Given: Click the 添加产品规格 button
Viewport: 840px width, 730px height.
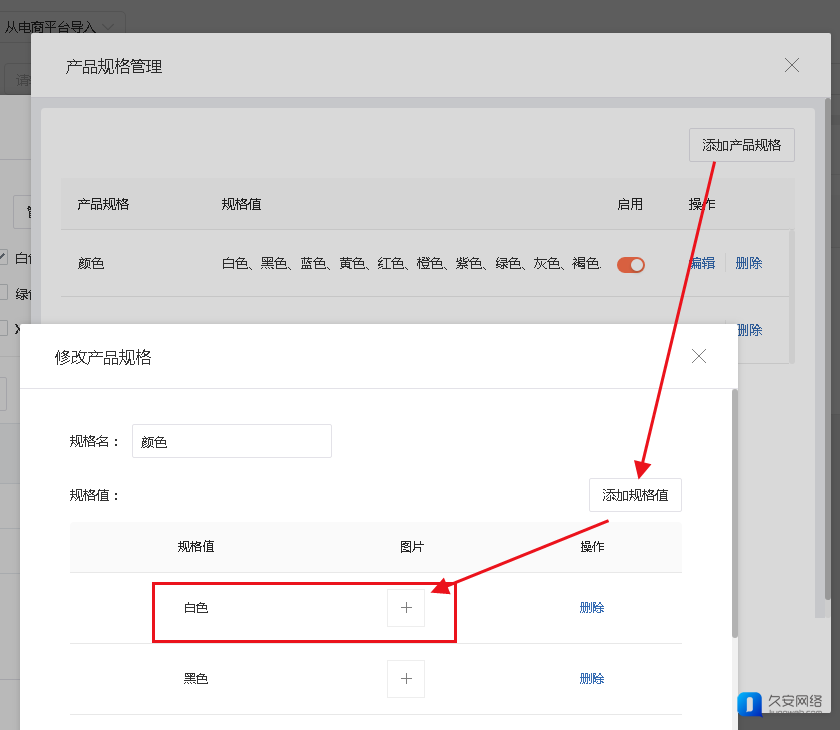Looking at the screenshot, I should click(x=741, y=145).
